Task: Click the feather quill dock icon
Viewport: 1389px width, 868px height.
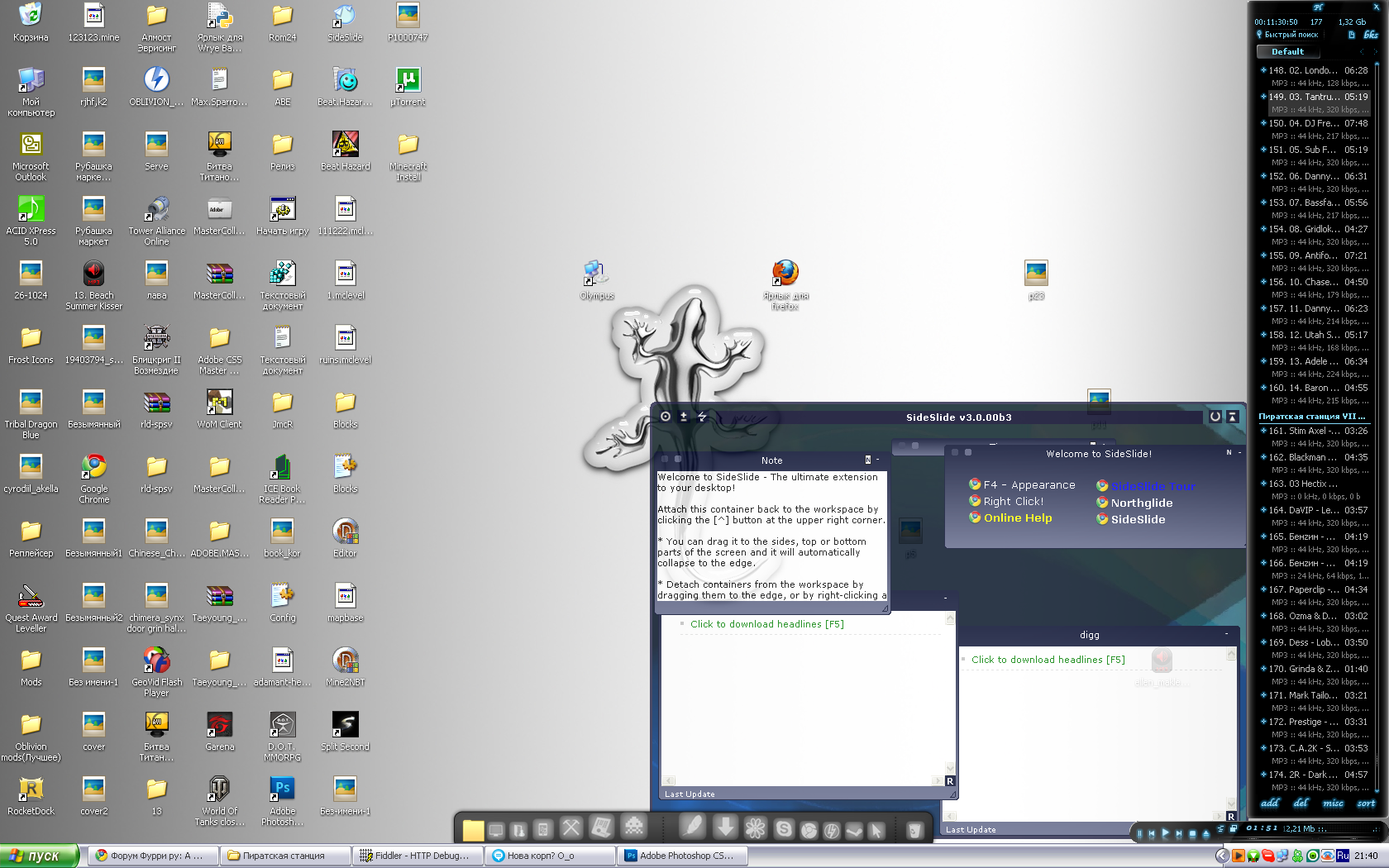Action: (x=693, y=827)
